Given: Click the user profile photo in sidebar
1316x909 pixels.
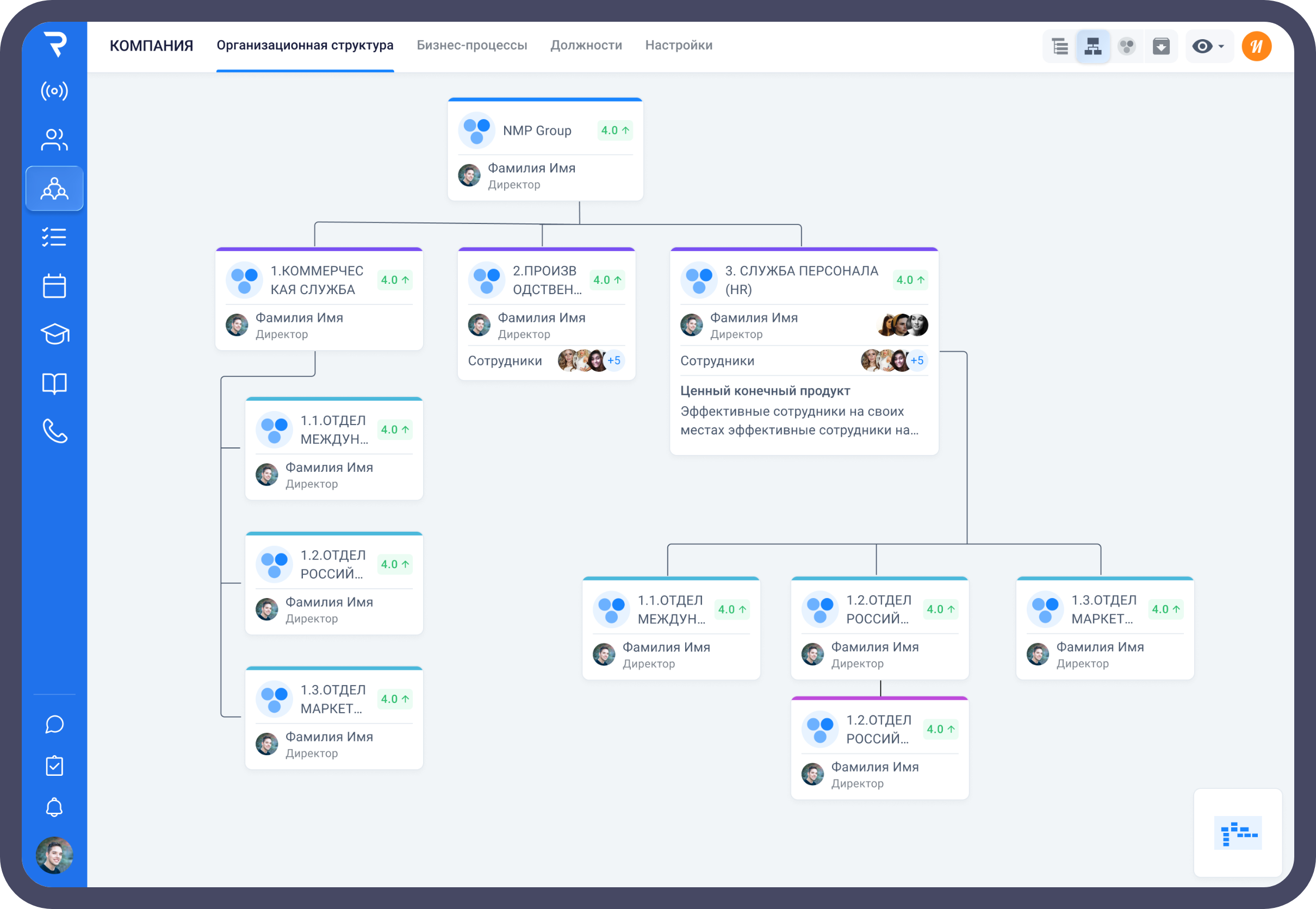Looking at the screenshot, I should [x=55, y=855].
